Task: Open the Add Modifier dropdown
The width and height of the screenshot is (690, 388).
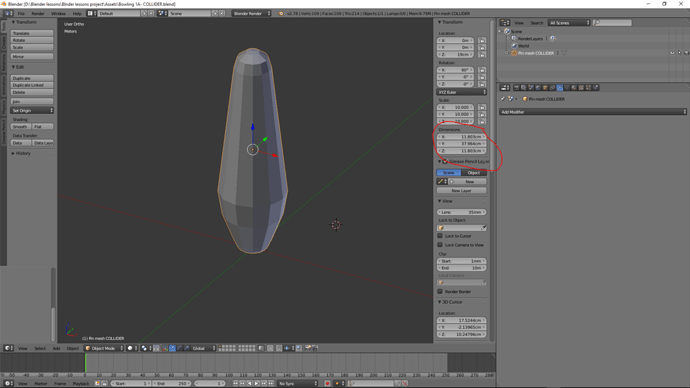Action: pyautogui.click(x=593, y=112)
